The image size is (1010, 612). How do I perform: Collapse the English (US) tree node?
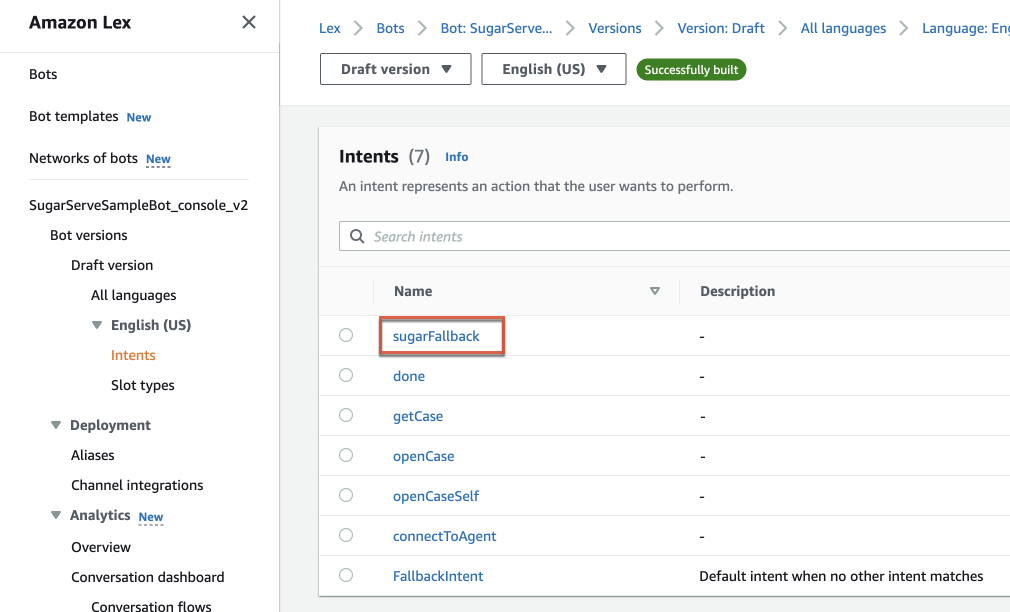click(x=97, y=325)
